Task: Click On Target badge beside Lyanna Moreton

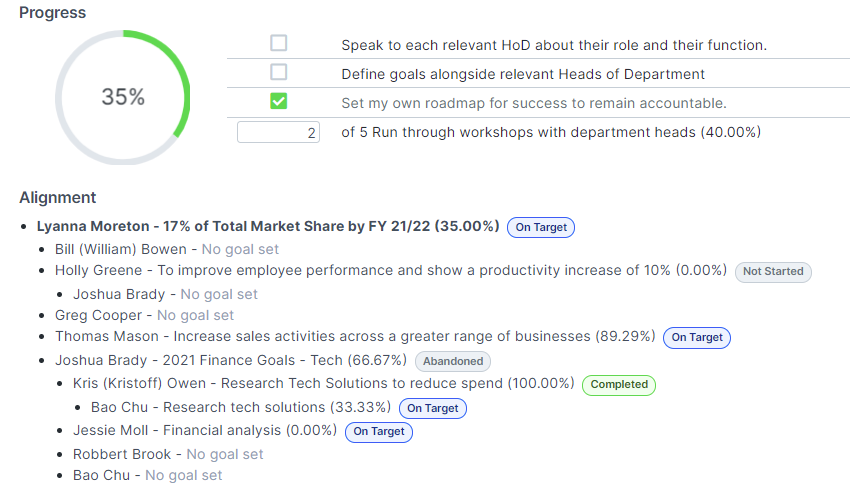Action: [x=541, y=228]
